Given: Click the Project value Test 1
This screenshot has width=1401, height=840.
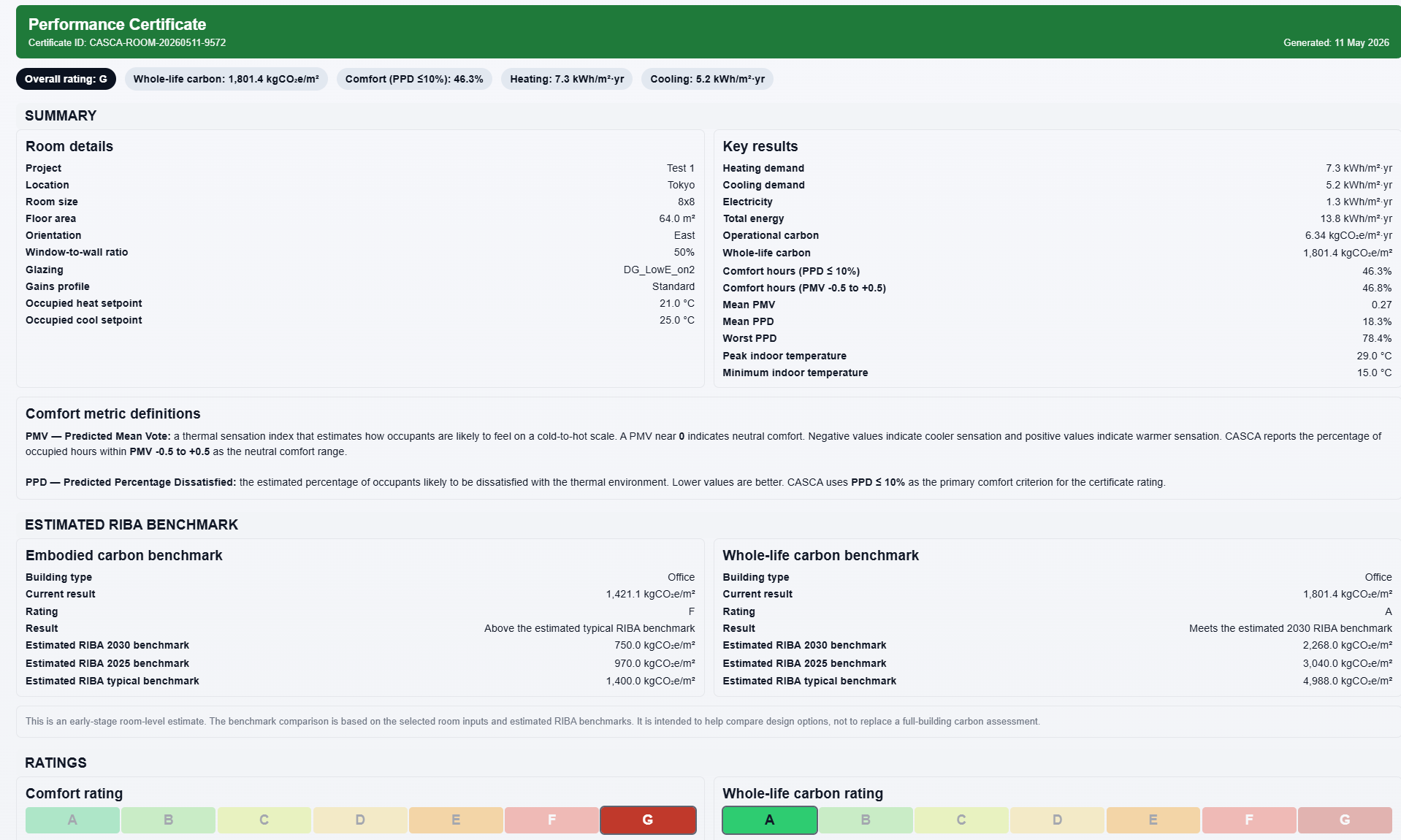Looking at the screenshot, I should point(680,168).
